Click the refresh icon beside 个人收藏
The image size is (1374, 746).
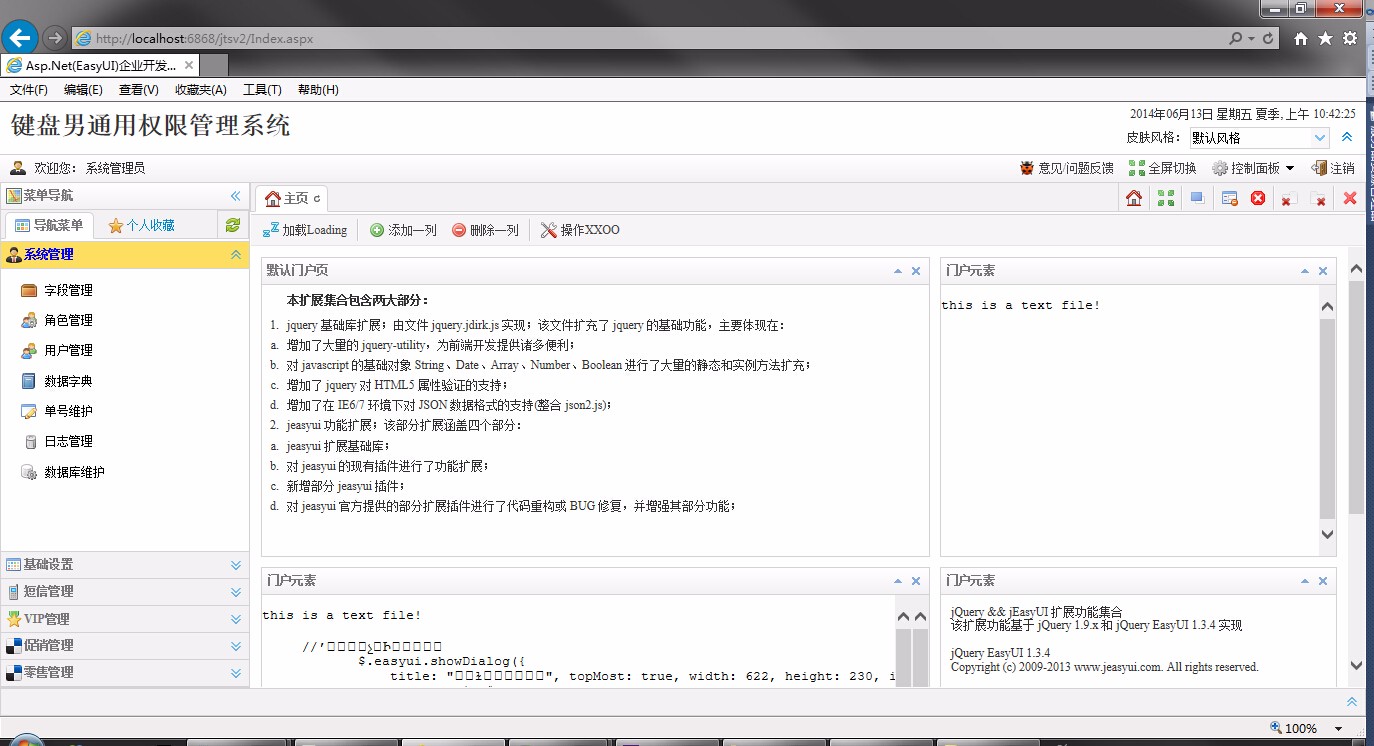tap(233, 225)
